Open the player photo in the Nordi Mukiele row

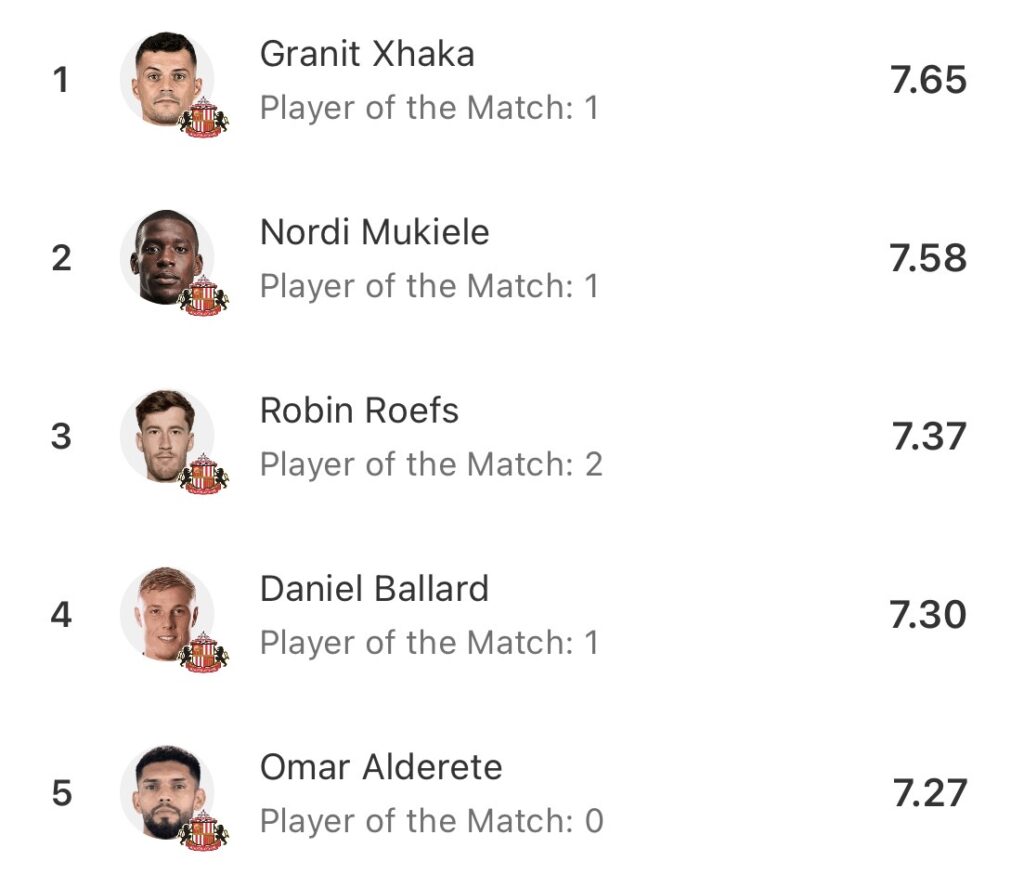165,256
